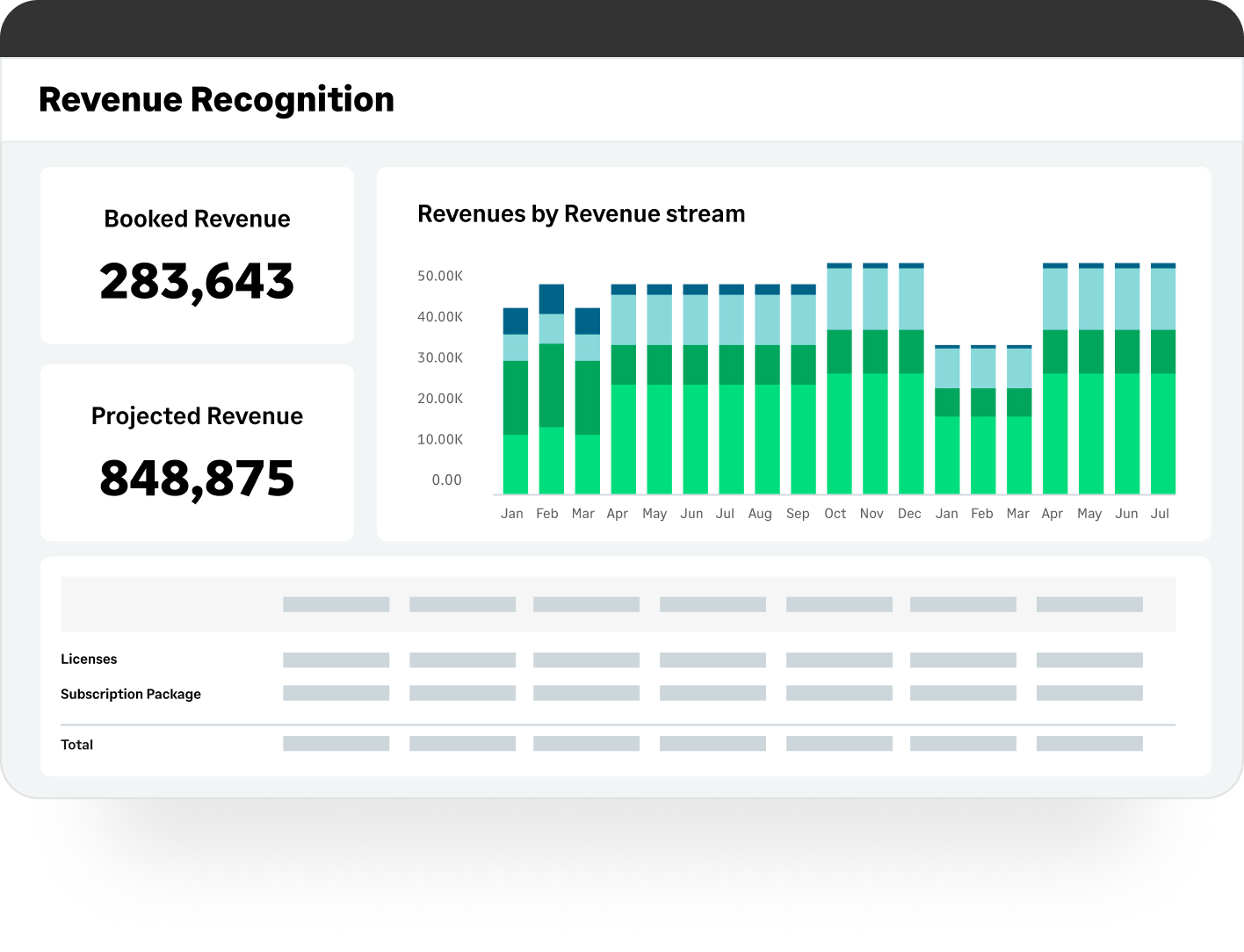The width and height of the screenshot is (1244, 952).
Task: Click the last placeholder cell in Total row
Action: click(1089, 744)
